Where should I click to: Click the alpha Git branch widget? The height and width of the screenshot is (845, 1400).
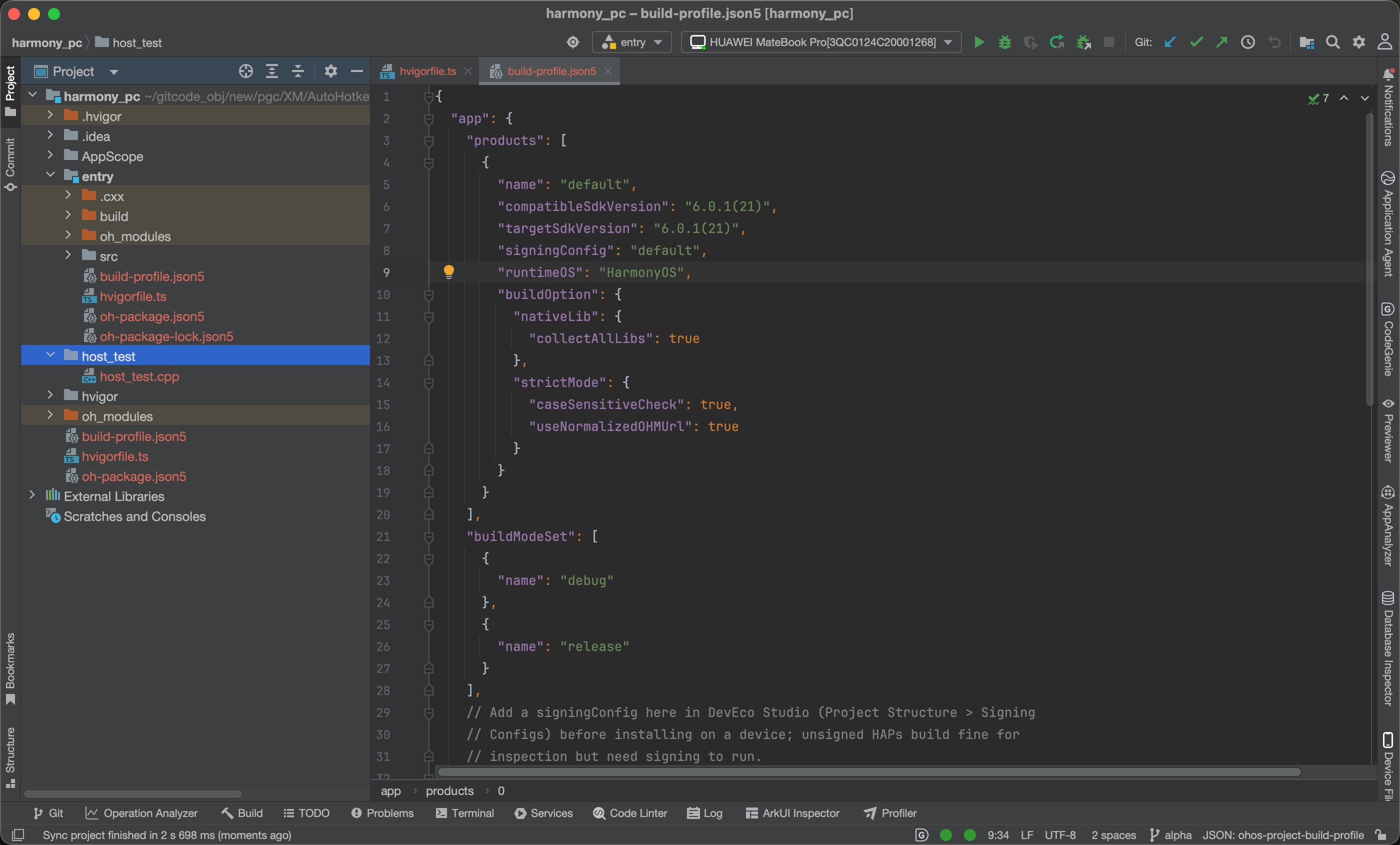(x=1170, y=835)
